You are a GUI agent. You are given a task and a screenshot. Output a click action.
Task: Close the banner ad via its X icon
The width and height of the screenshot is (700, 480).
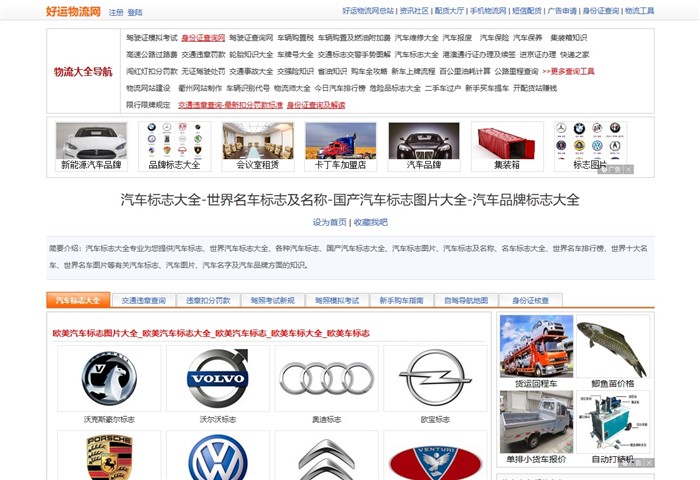[x=628, y=169]
